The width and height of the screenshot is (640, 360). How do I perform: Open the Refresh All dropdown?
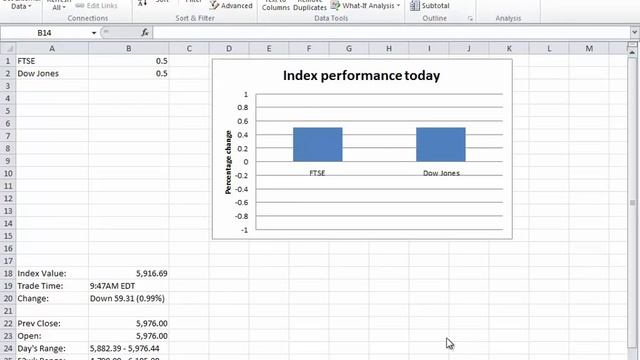coord(59,5)
